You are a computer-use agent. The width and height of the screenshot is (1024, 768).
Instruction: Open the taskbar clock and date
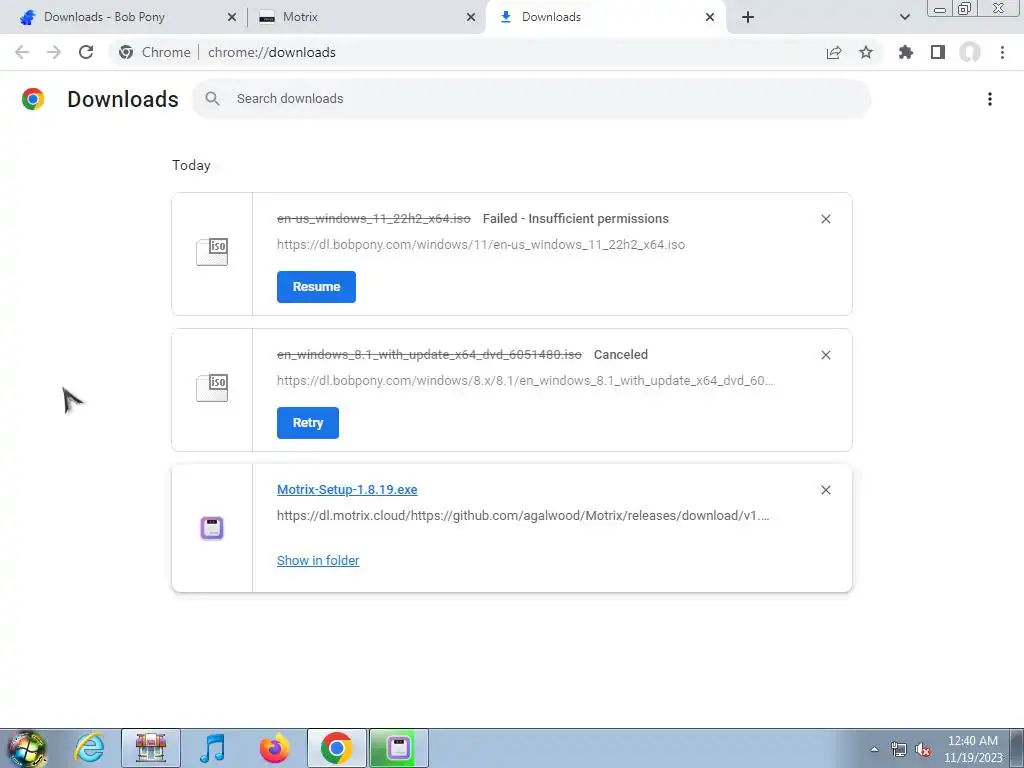tap(973, 749)
